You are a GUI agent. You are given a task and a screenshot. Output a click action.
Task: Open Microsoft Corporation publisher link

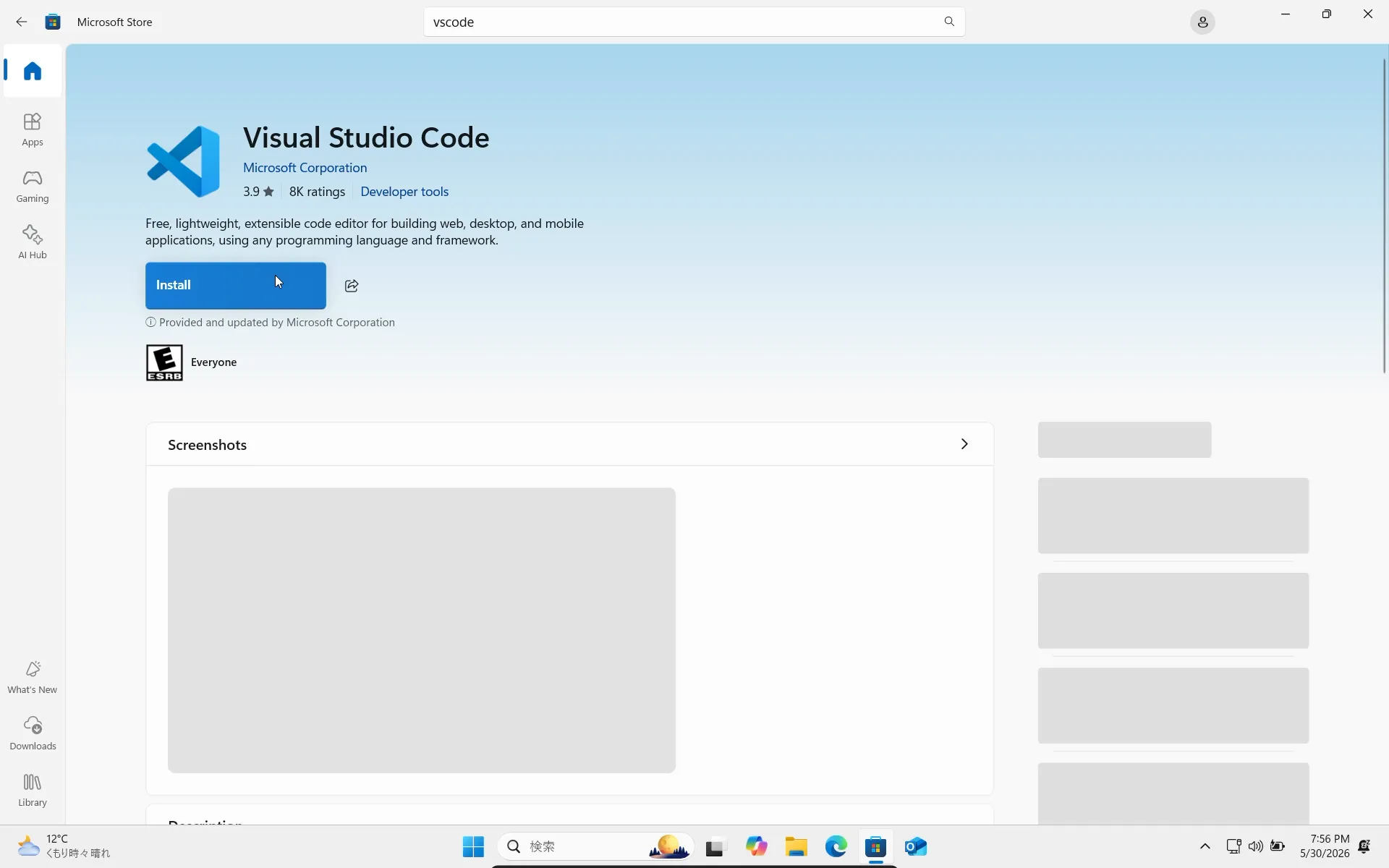[305, 168]
